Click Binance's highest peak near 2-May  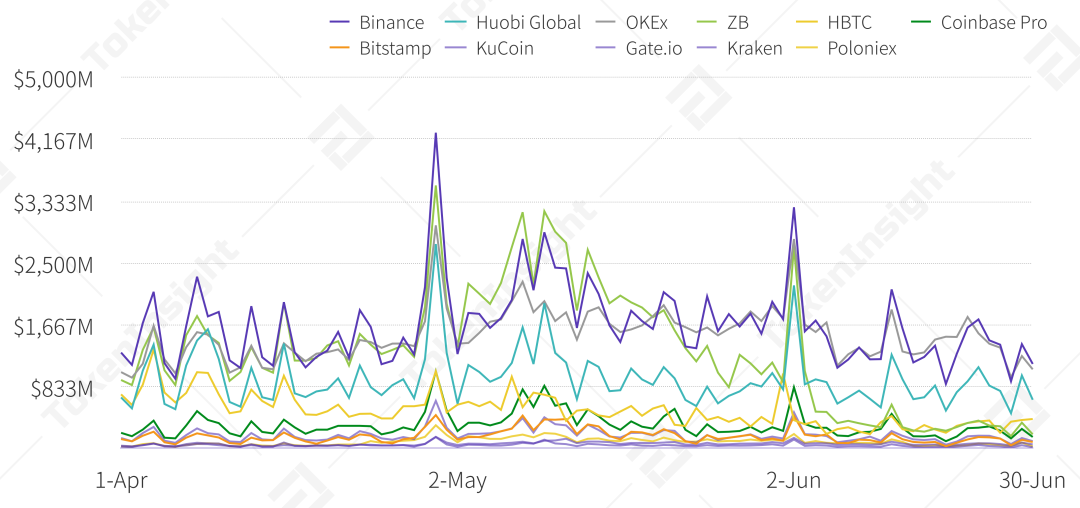[436, 133]
